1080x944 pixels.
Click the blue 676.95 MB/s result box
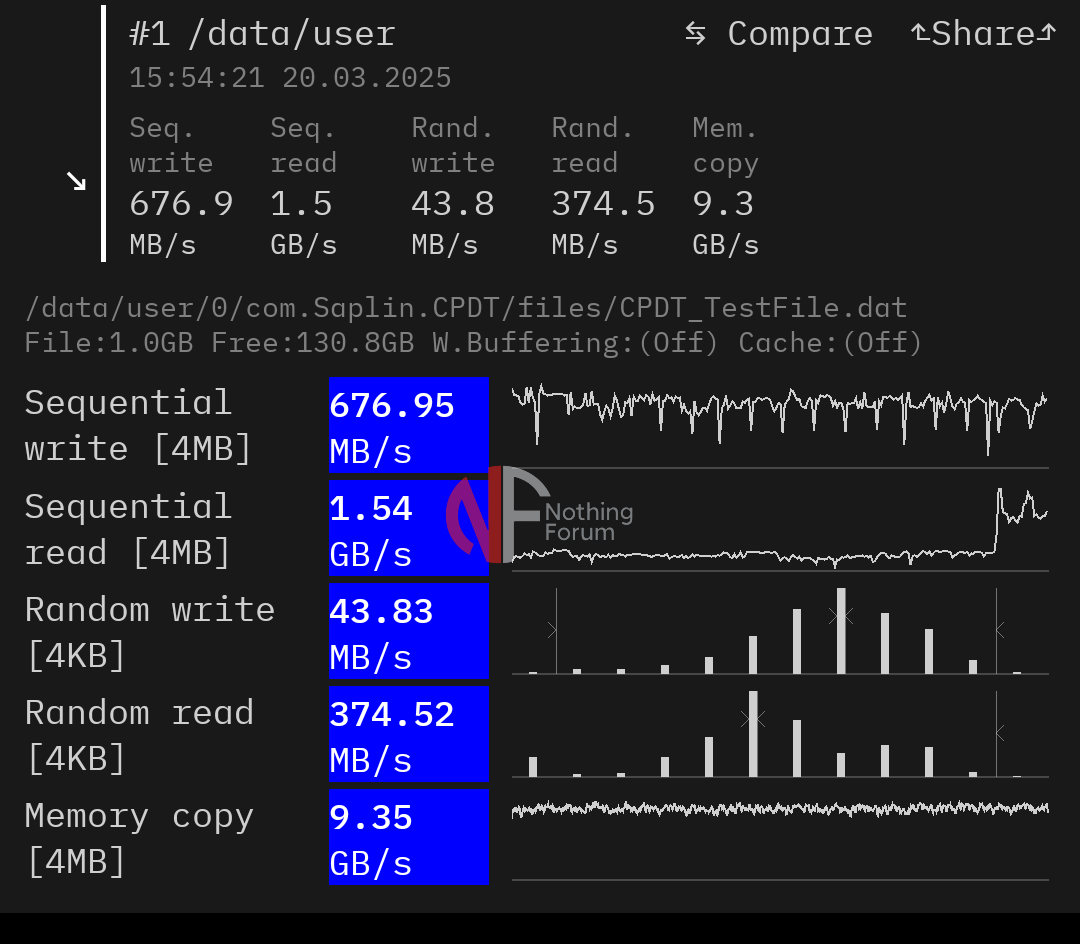pyautogui.click(x=409, y=426)
